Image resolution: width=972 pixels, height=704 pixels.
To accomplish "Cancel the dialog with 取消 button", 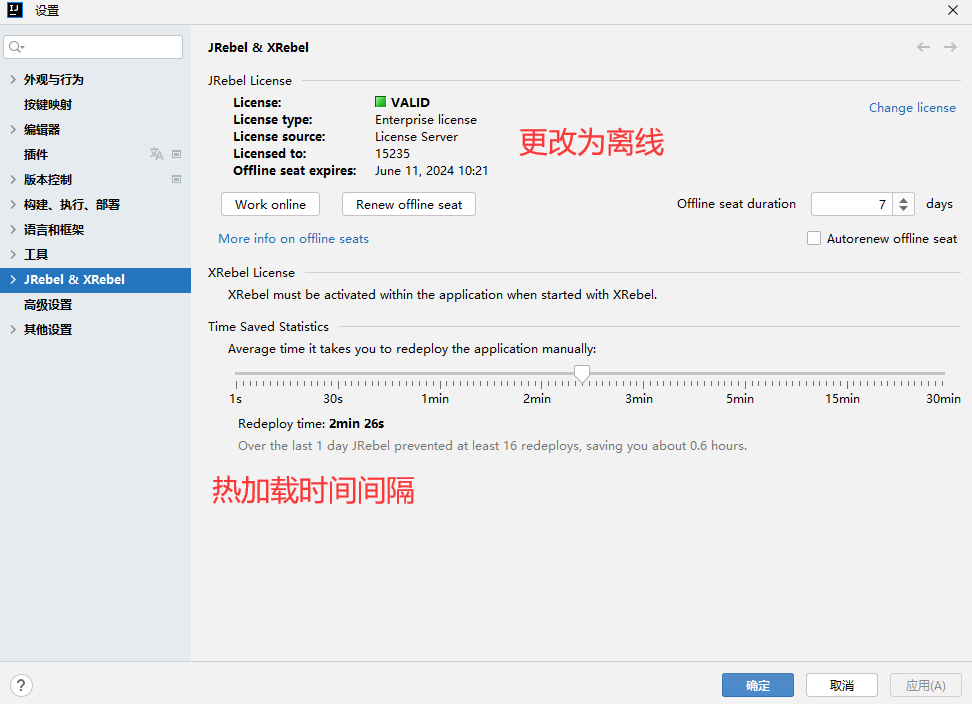I will pyautogui.click(x=841, y=685).
